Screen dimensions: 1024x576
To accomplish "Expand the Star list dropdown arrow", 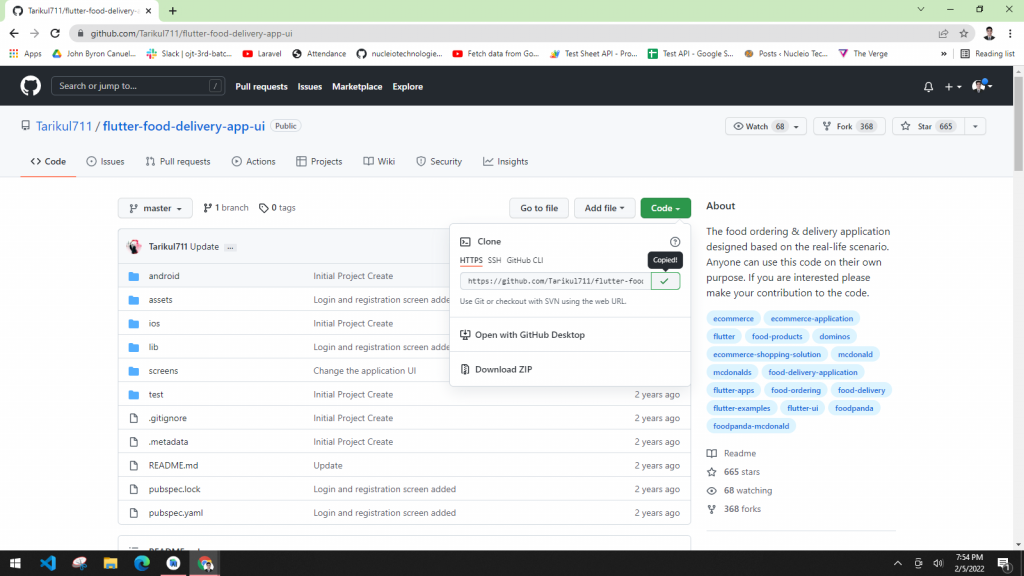I will pos(975,126).
